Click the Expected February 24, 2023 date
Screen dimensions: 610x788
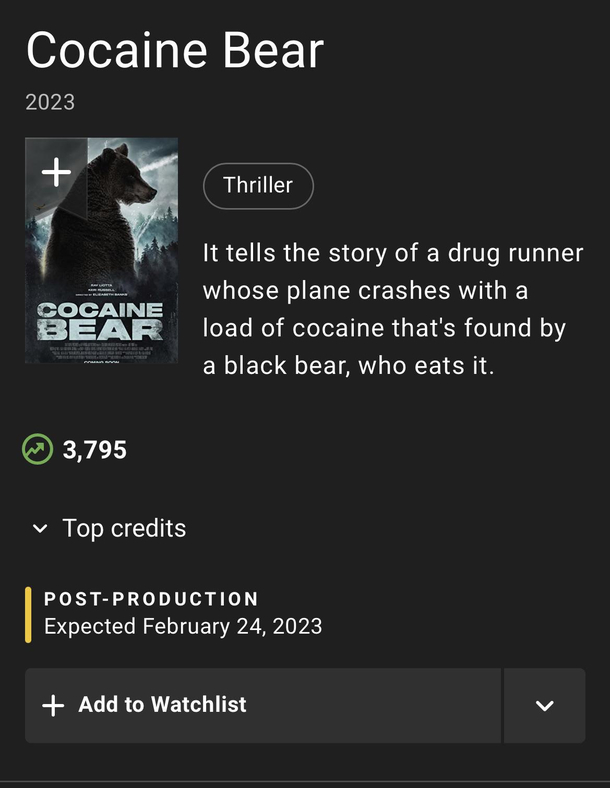tap(183, 627)
